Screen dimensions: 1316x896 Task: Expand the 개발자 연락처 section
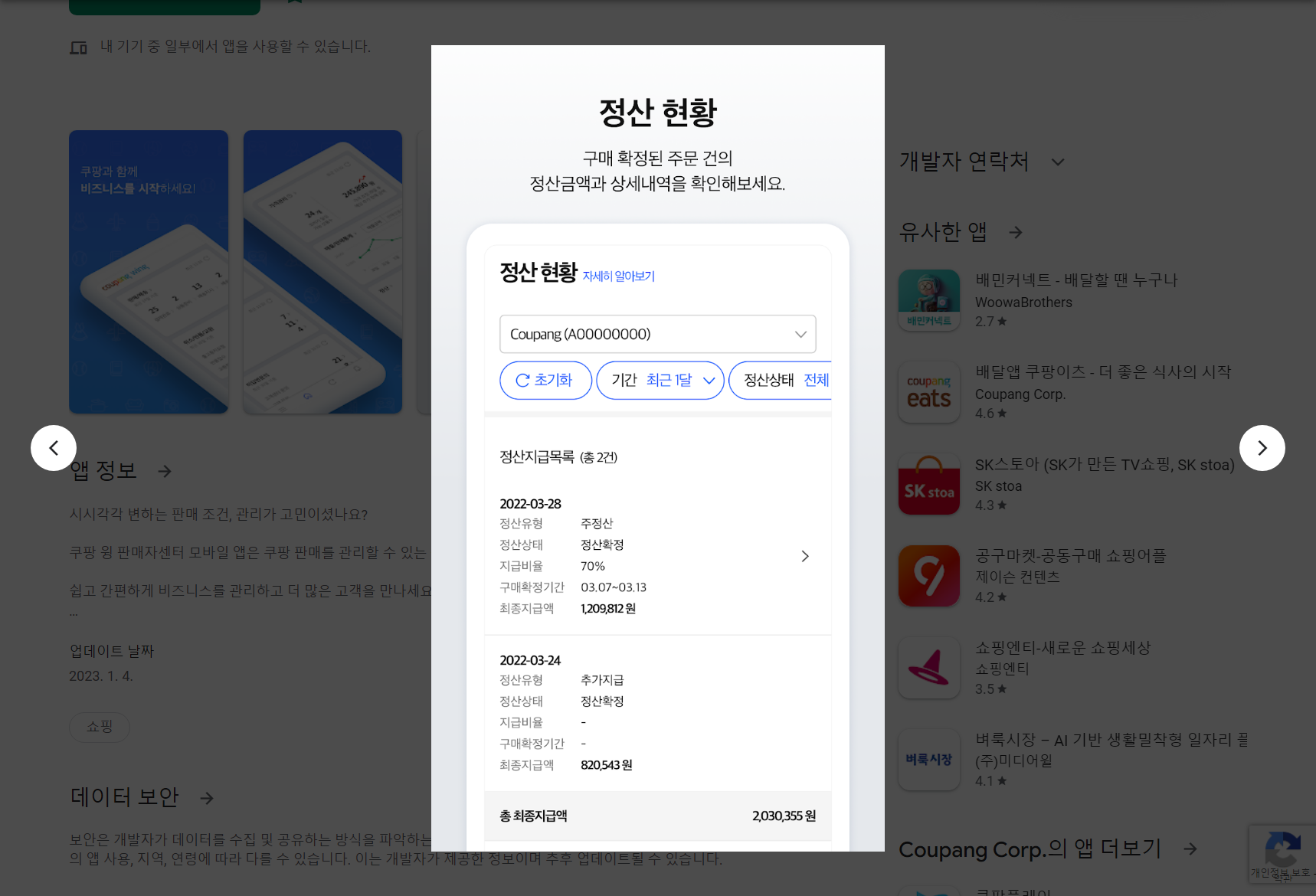(1058, 162)
